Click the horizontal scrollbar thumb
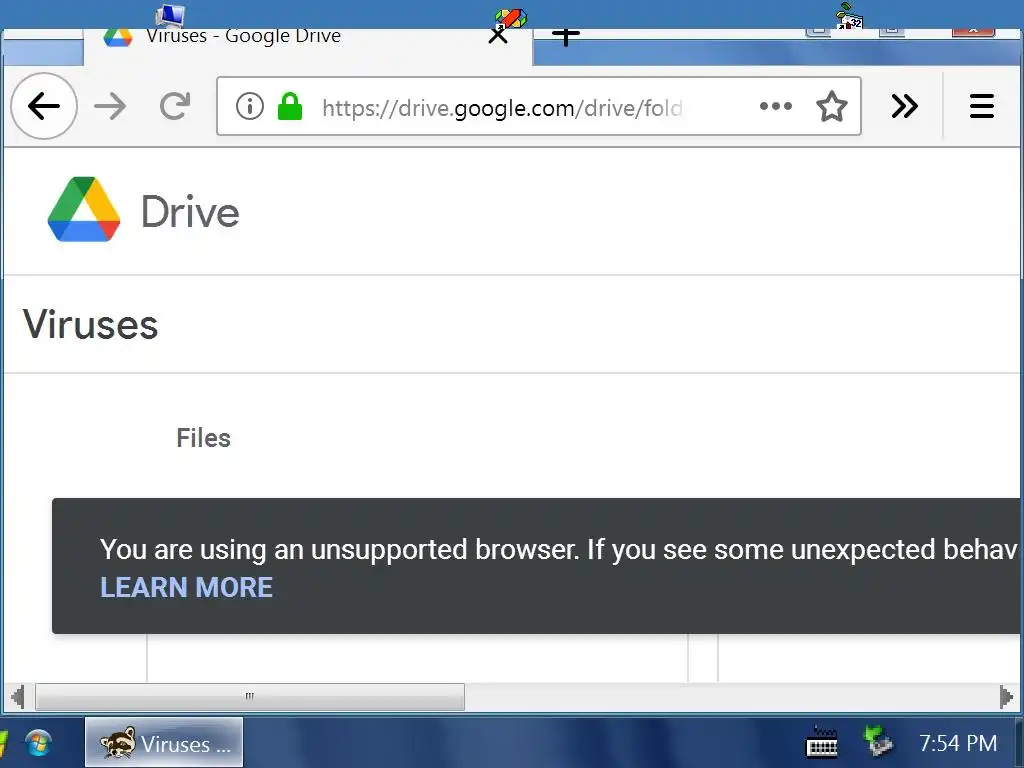 (x=249, y=696)
